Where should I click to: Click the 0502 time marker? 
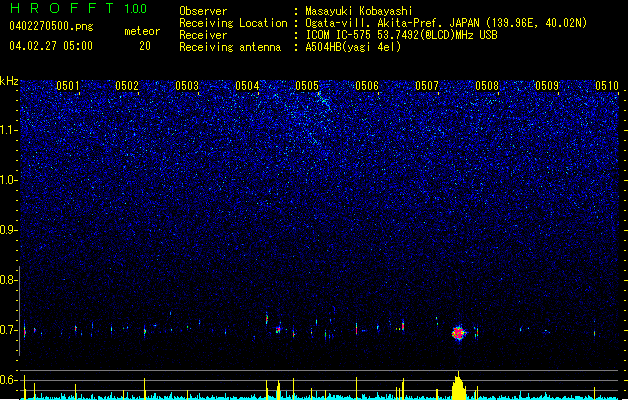point(127,86)
